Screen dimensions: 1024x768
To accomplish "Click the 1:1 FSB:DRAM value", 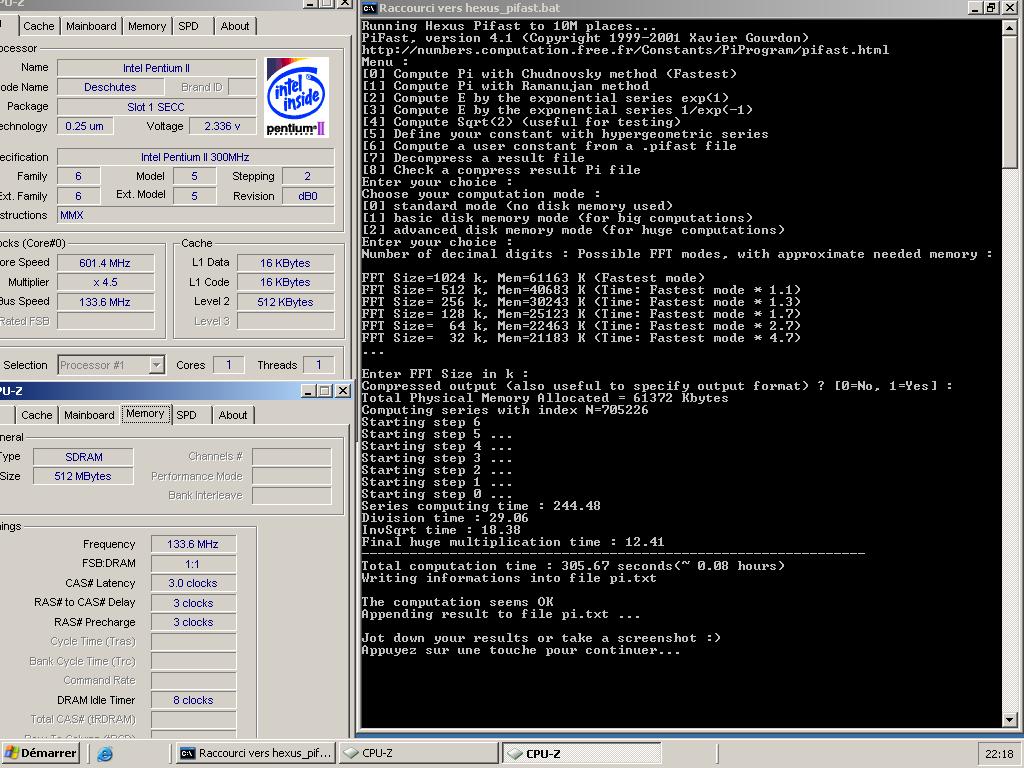I will coord(193,564).
